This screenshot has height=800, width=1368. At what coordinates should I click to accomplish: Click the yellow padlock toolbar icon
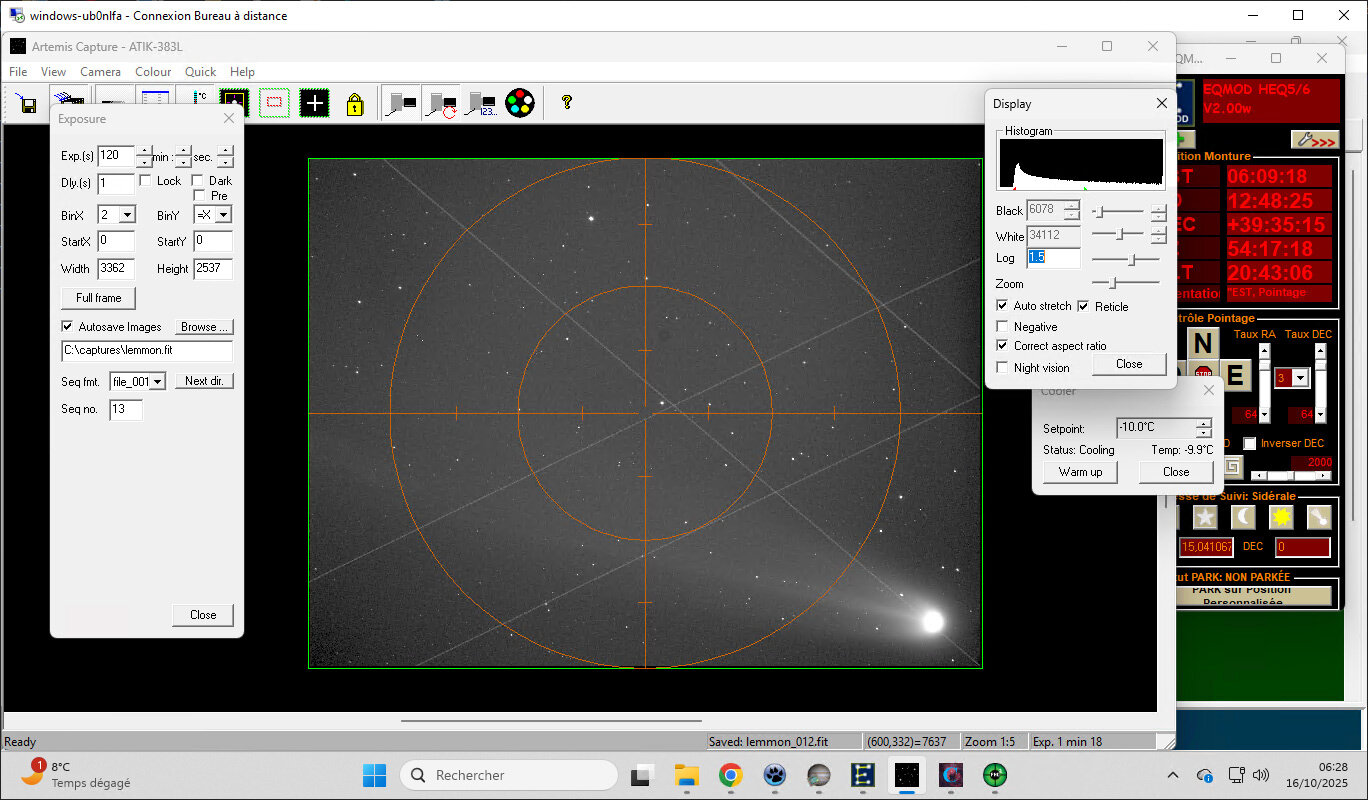355,104
